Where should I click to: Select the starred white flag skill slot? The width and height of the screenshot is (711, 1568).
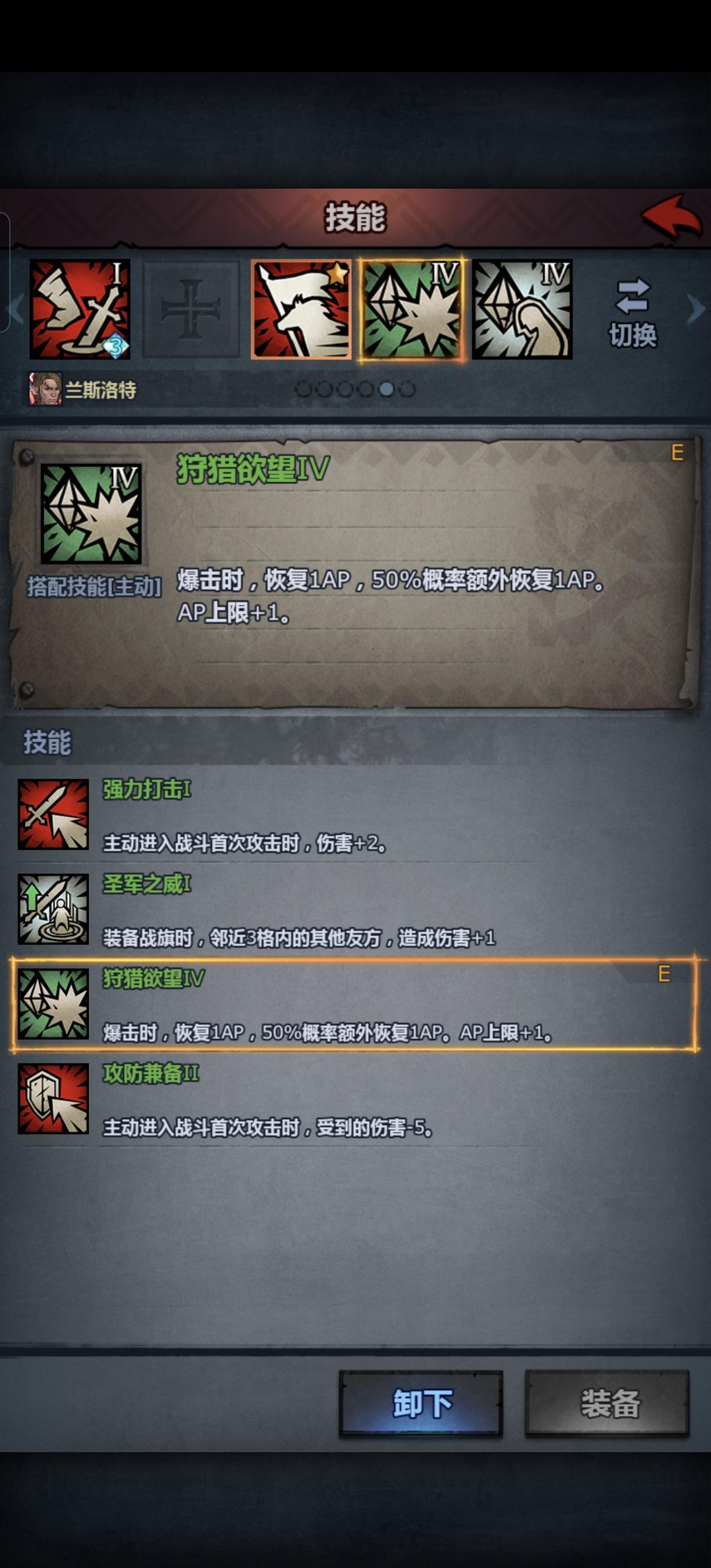tap(301, 309)
